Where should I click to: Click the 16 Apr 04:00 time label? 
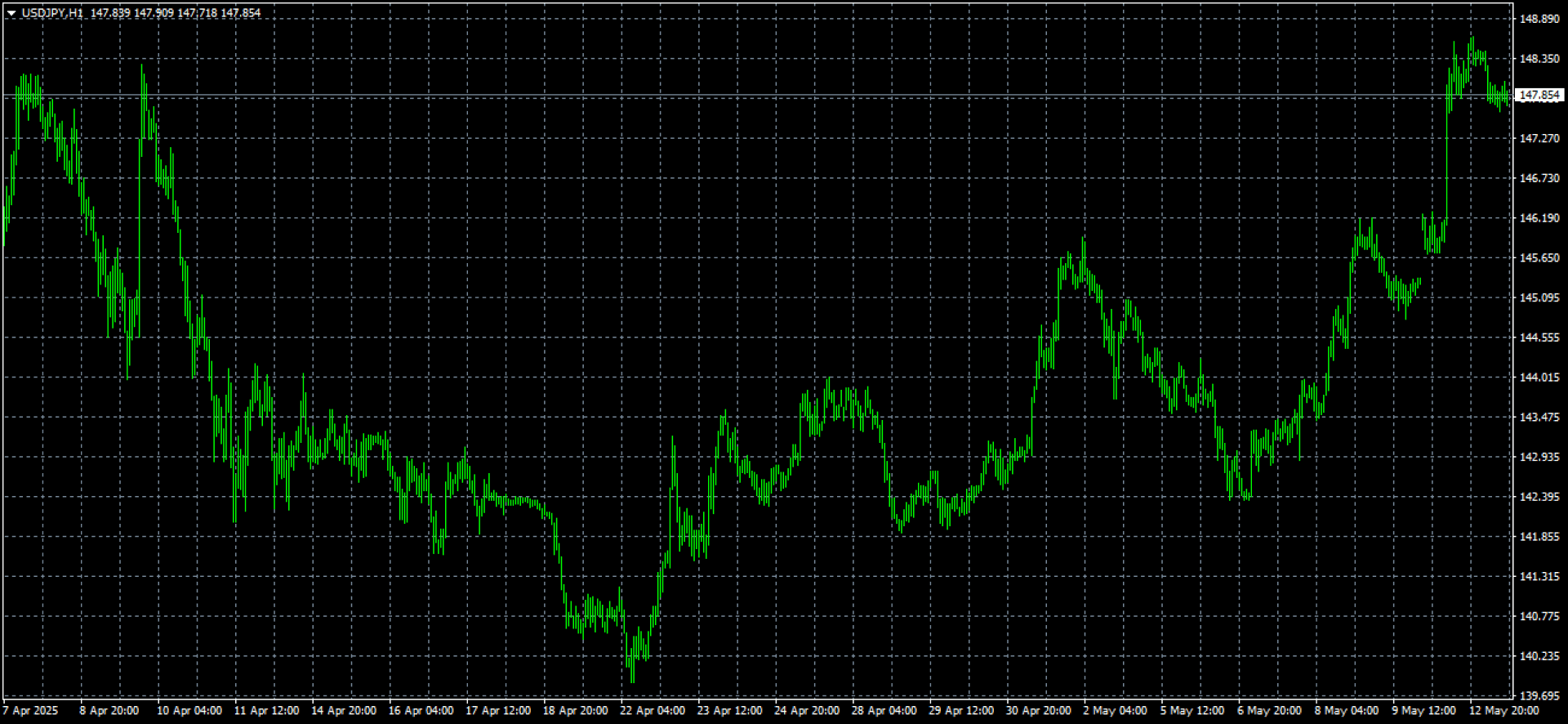421,711
